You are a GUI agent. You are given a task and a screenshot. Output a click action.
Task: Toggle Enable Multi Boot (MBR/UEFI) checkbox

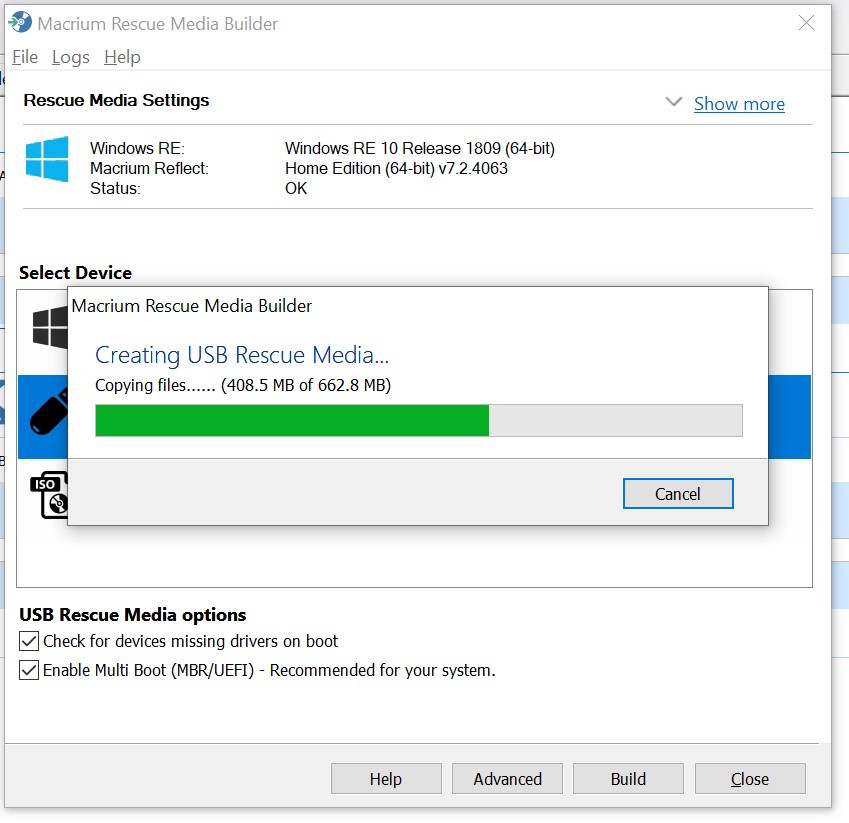click(x=29, y=670)
